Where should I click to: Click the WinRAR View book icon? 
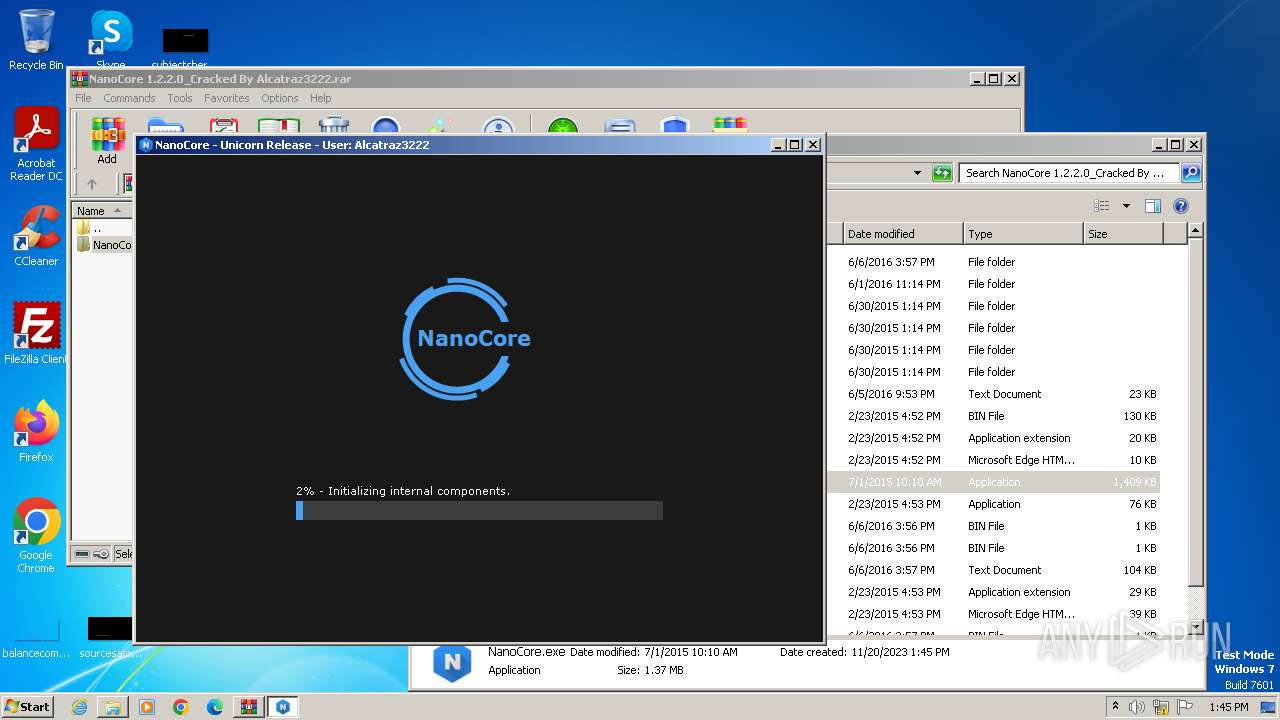(x=279, y=126)
